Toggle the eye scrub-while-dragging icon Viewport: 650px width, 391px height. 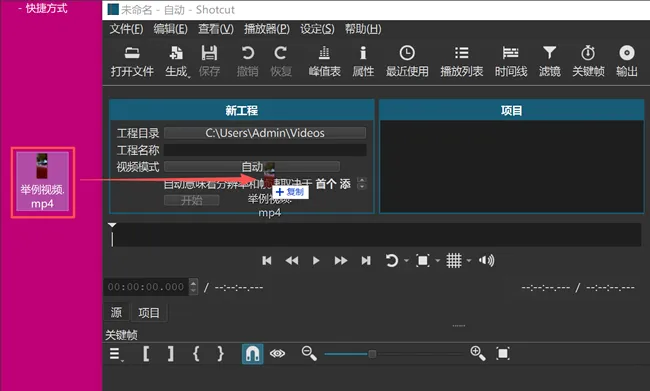click(277, 354)
